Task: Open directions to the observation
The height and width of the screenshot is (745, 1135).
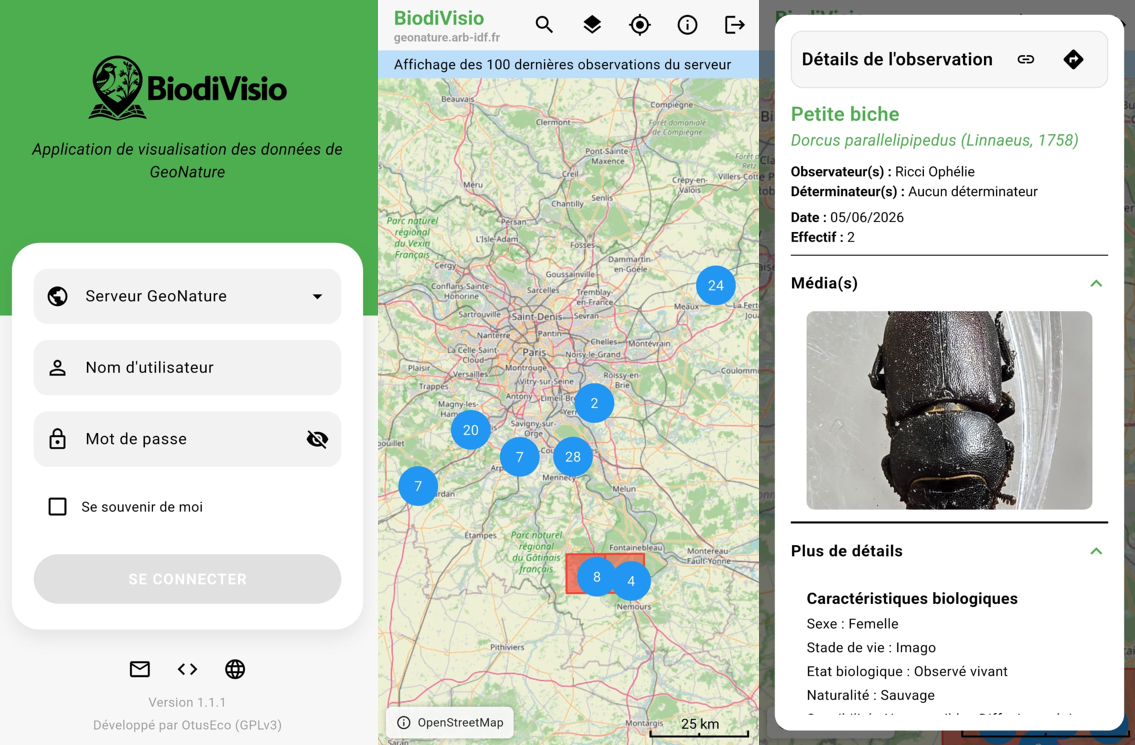Action: [x=1073, y=59]
